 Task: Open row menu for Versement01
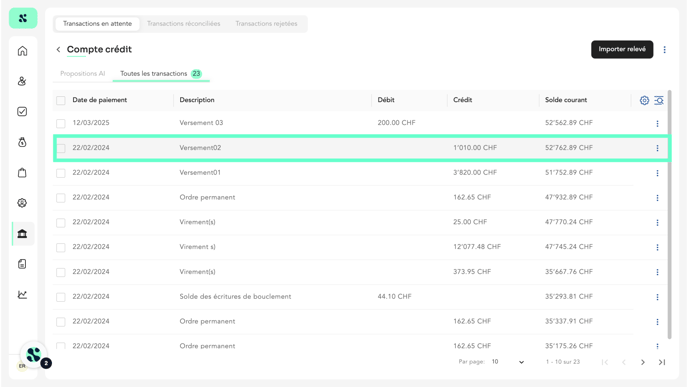(657, 173)
